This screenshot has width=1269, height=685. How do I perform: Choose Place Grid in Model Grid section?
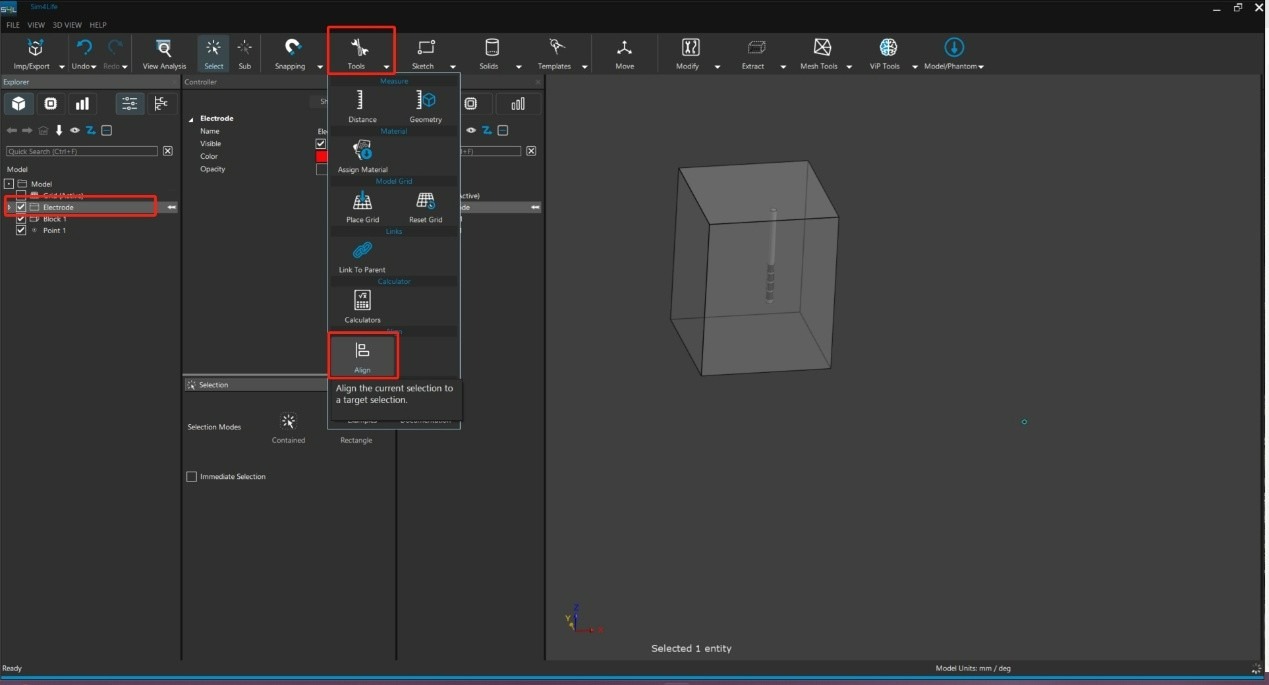[x=362, y=205]
